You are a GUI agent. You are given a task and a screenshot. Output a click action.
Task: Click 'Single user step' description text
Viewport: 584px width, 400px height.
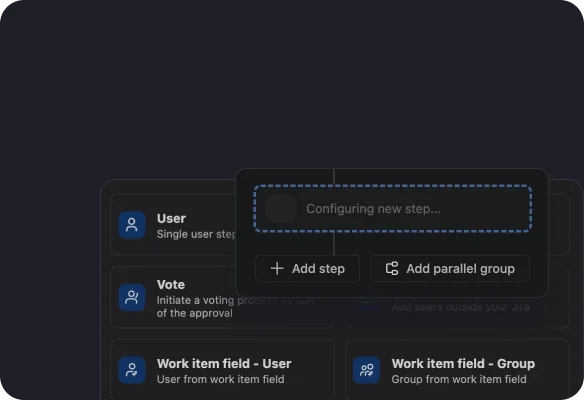196,234
